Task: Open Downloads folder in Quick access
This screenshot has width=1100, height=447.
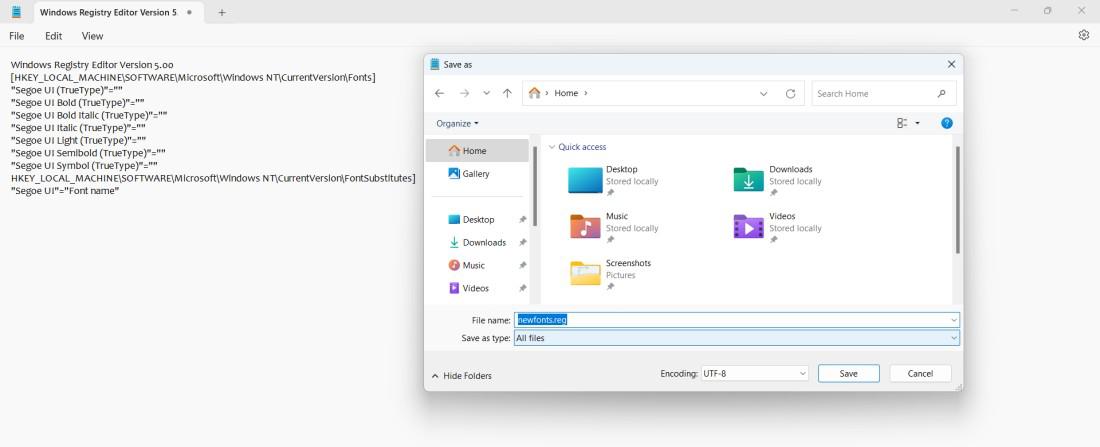Action: tap(778, 181)
